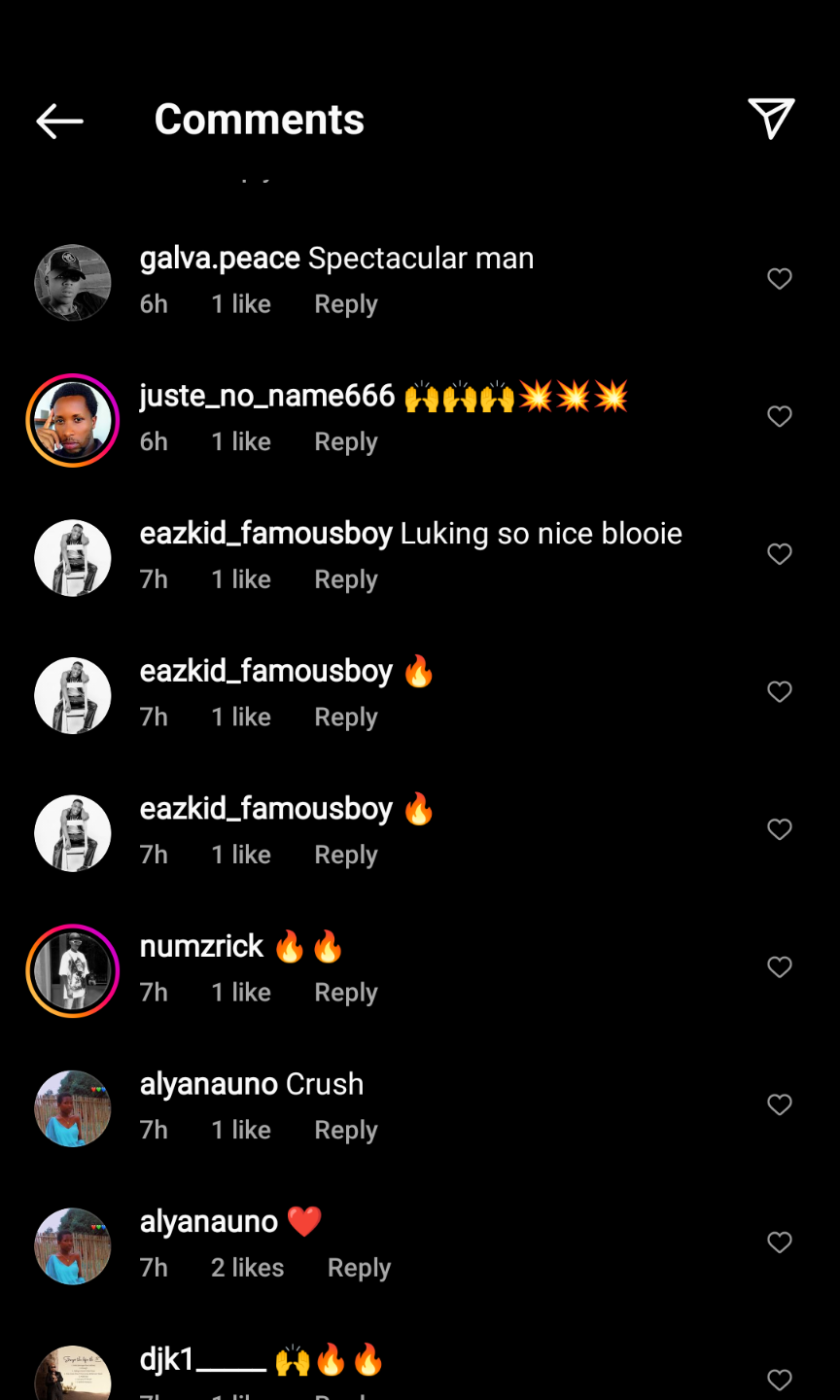
Task: Open eazkid_famousboy profile from 'Luking so nice' comment
Action: click(x=265, y=534)
